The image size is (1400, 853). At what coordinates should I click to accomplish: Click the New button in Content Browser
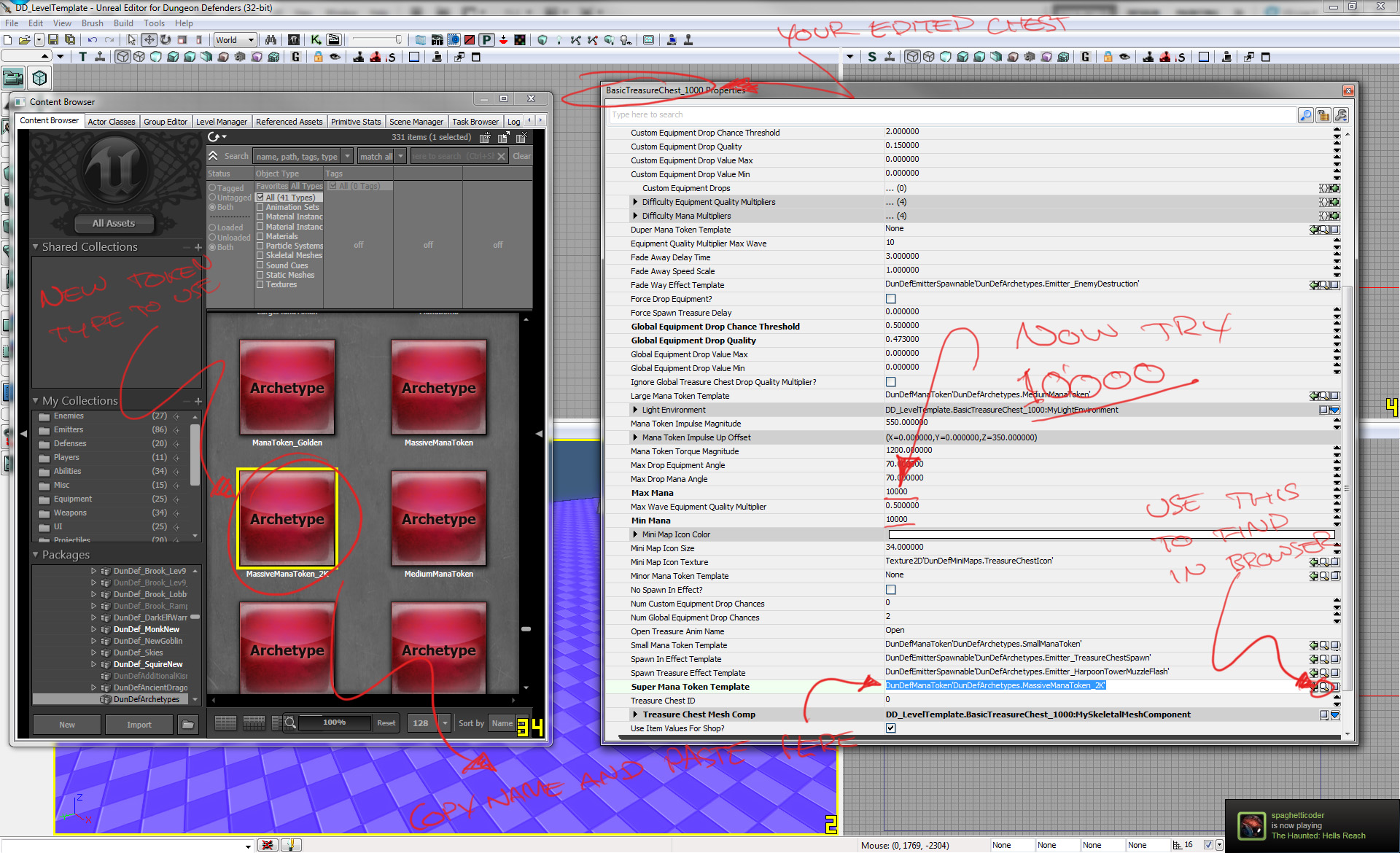67,725
